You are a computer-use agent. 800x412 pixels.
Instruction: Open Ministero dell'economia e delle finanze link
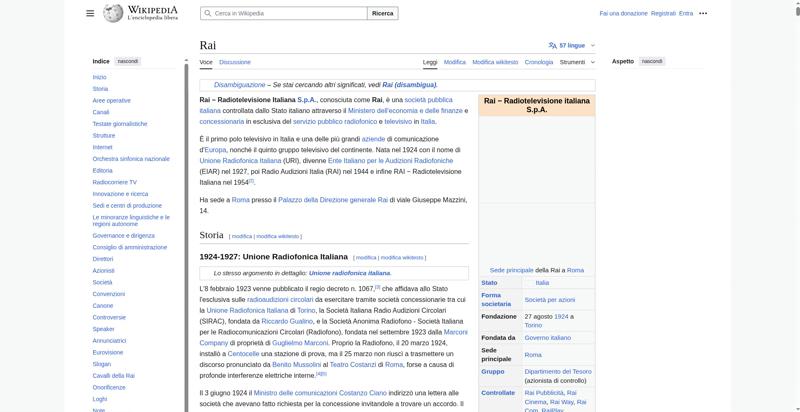pyautogui.click(x=405, y=111)
